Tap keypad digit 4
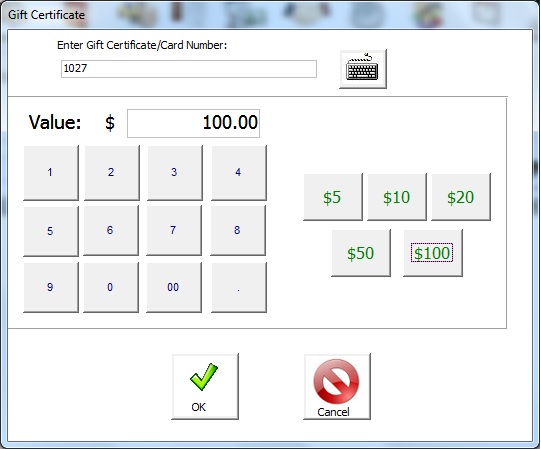541x449 pixels. point(239,173)
